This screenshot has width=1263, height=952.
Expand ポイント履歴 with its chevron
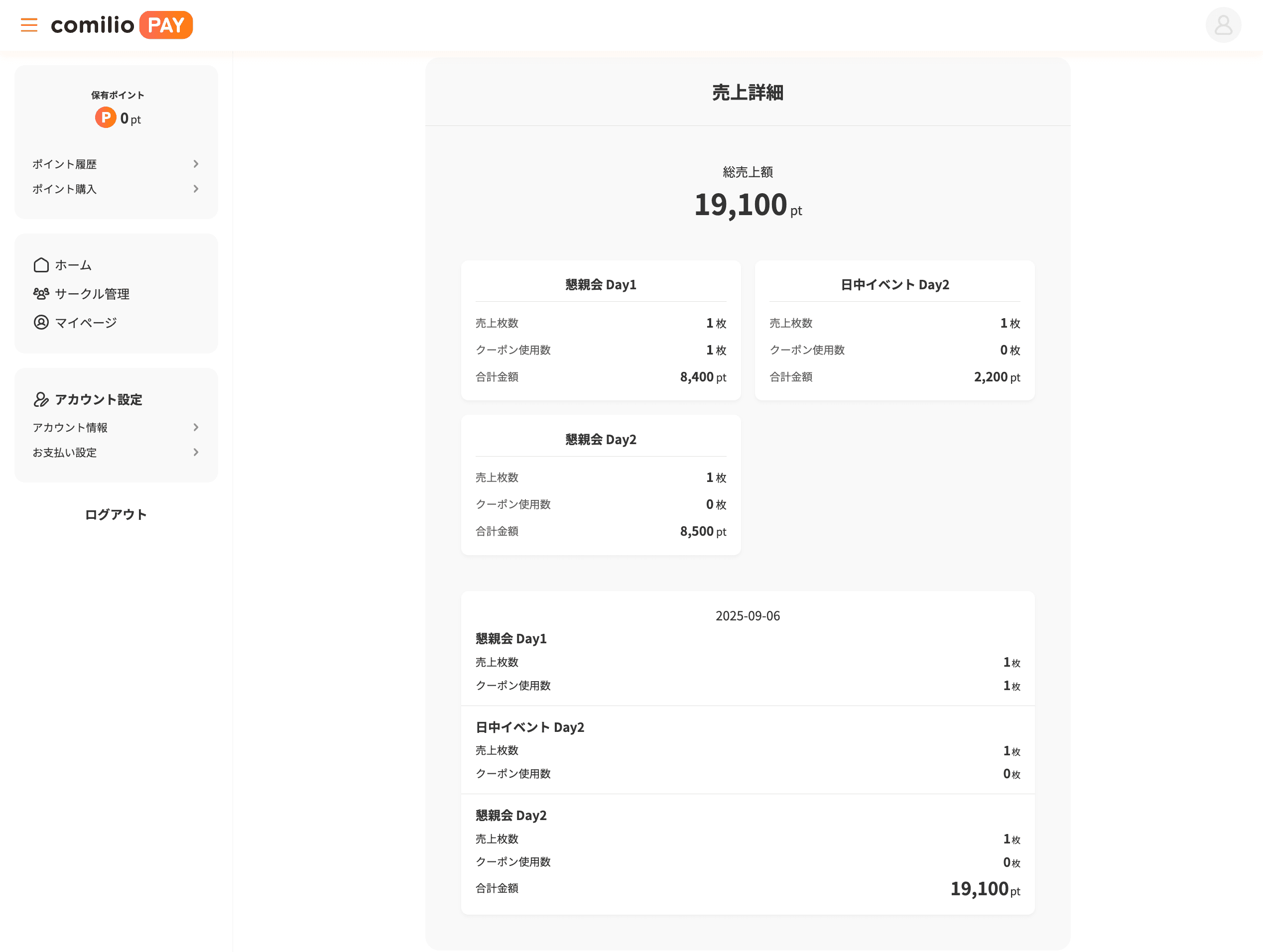pyautogui.click(x=196, y=164)
